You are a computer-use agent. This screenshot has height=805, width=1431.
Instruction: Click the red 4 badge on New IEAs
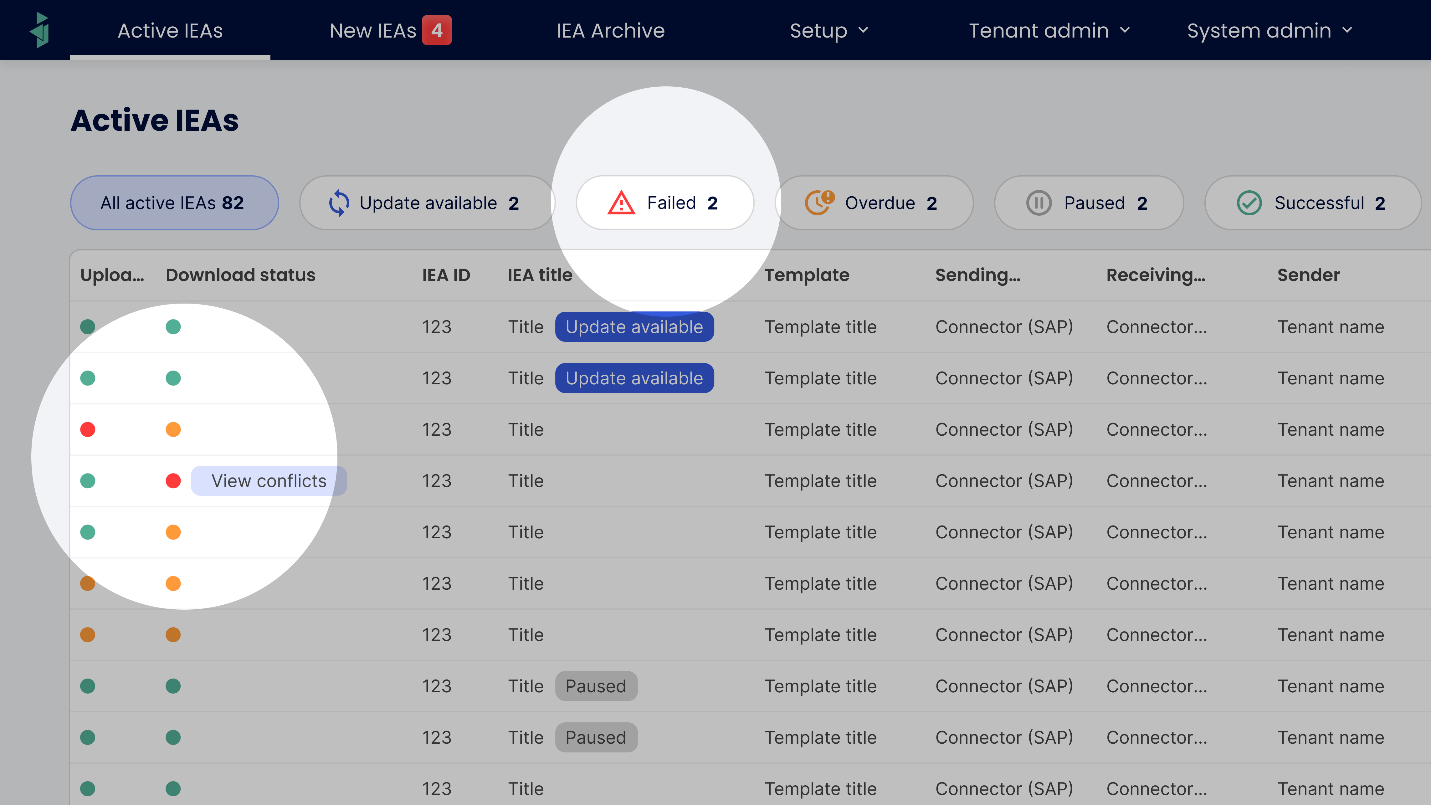[437, 30]
